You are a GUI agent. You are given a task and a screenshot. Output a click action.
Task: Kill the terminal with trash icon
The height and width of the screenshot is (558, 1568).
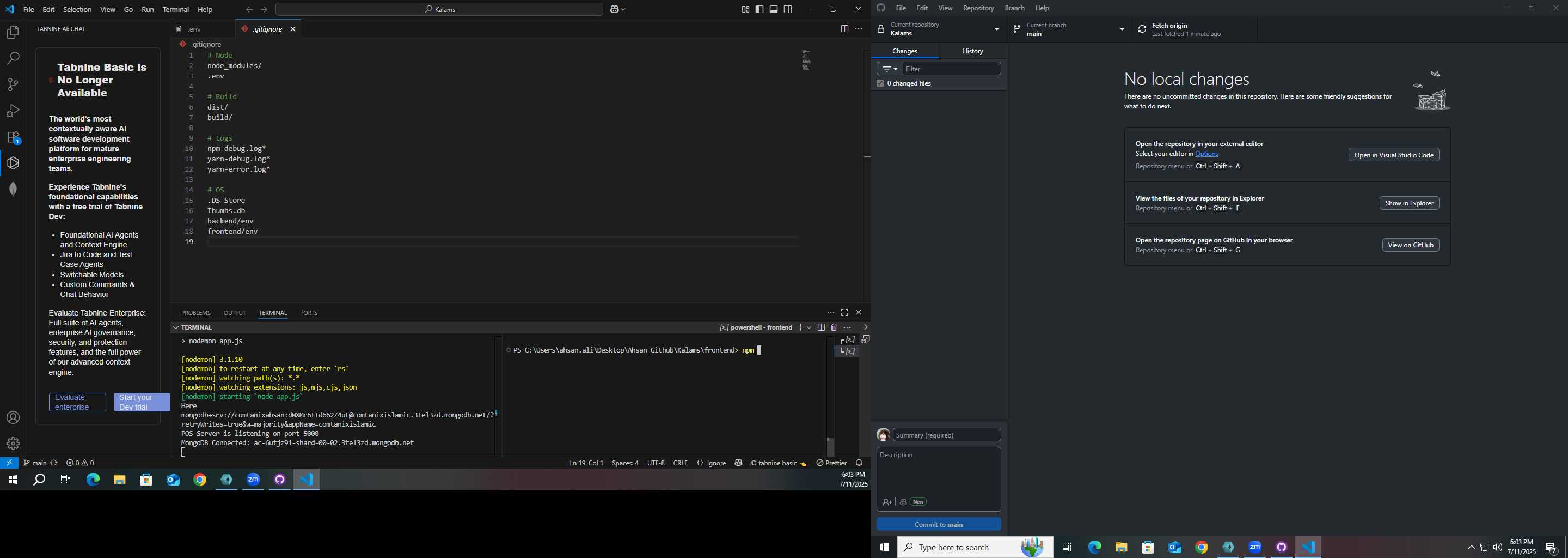pyautogui.click(x=834, y=327)
